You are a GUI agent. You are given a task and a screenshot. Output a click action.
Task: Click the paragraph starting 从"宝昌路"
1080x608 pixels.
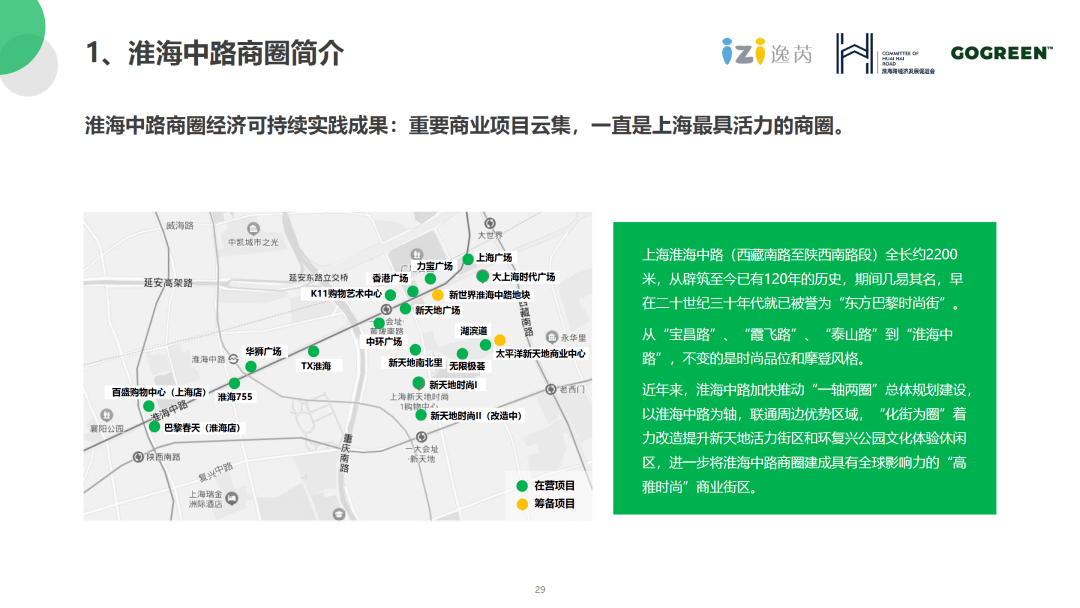[798, 346]
